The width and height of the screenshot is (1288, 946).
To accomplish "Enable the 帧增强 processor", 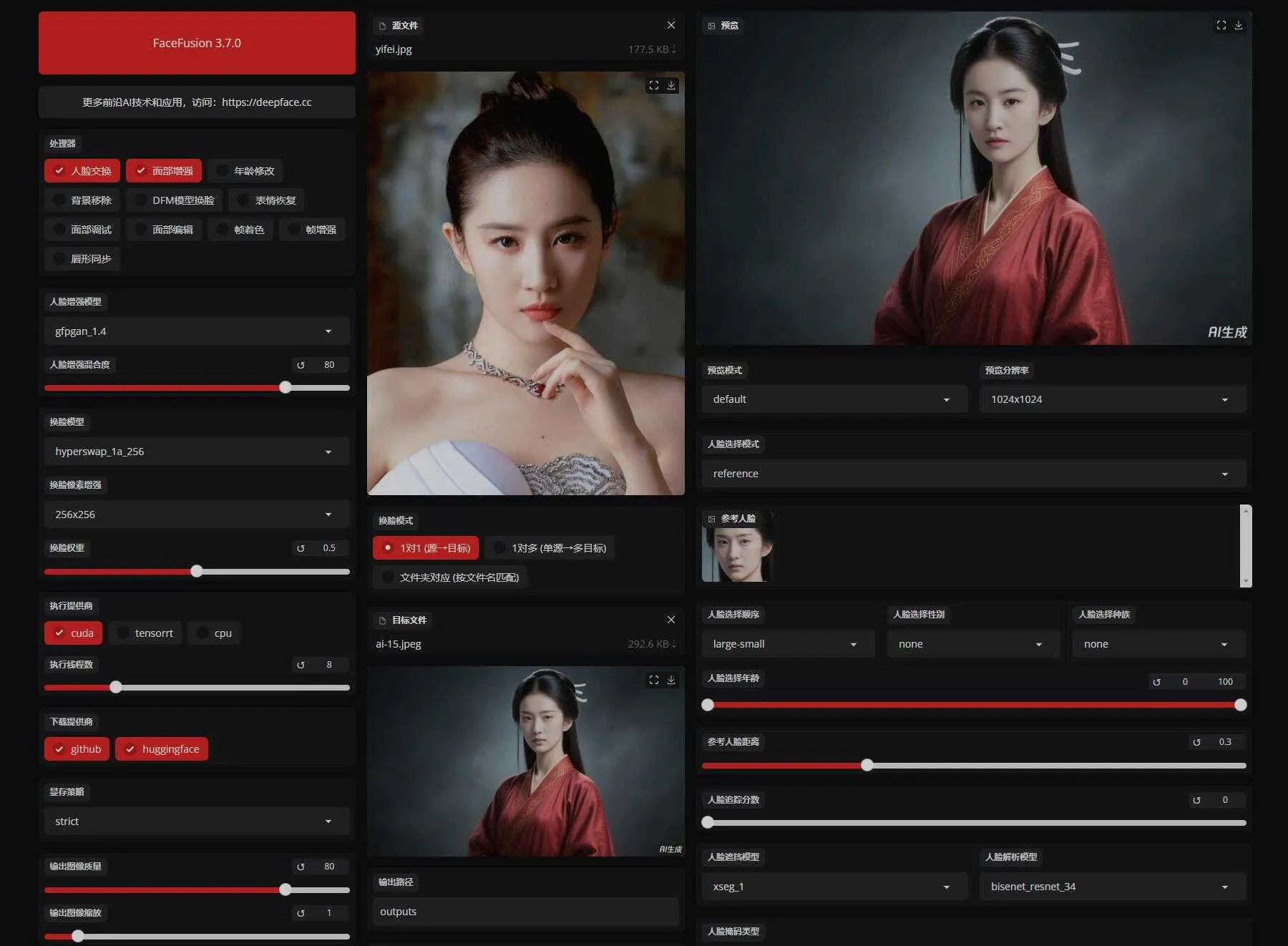I will [312, 230].
